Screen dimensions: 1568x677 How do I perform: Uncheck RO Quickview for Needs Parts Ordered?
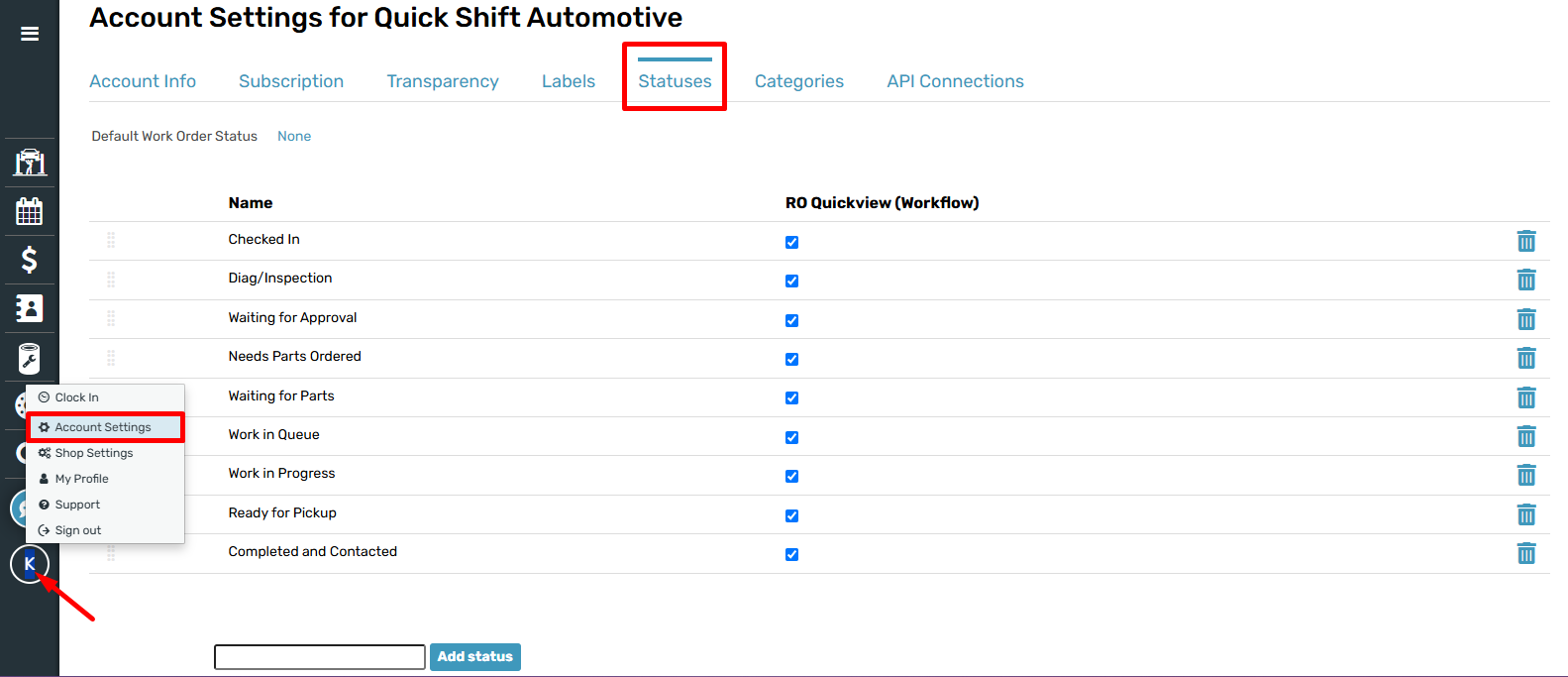click(791, 359)
